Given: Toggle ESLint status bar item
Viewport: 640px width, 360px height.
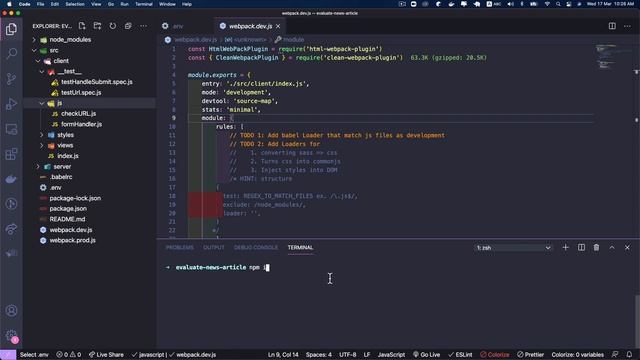Looking at the screenshot, I should click(460, 354).
